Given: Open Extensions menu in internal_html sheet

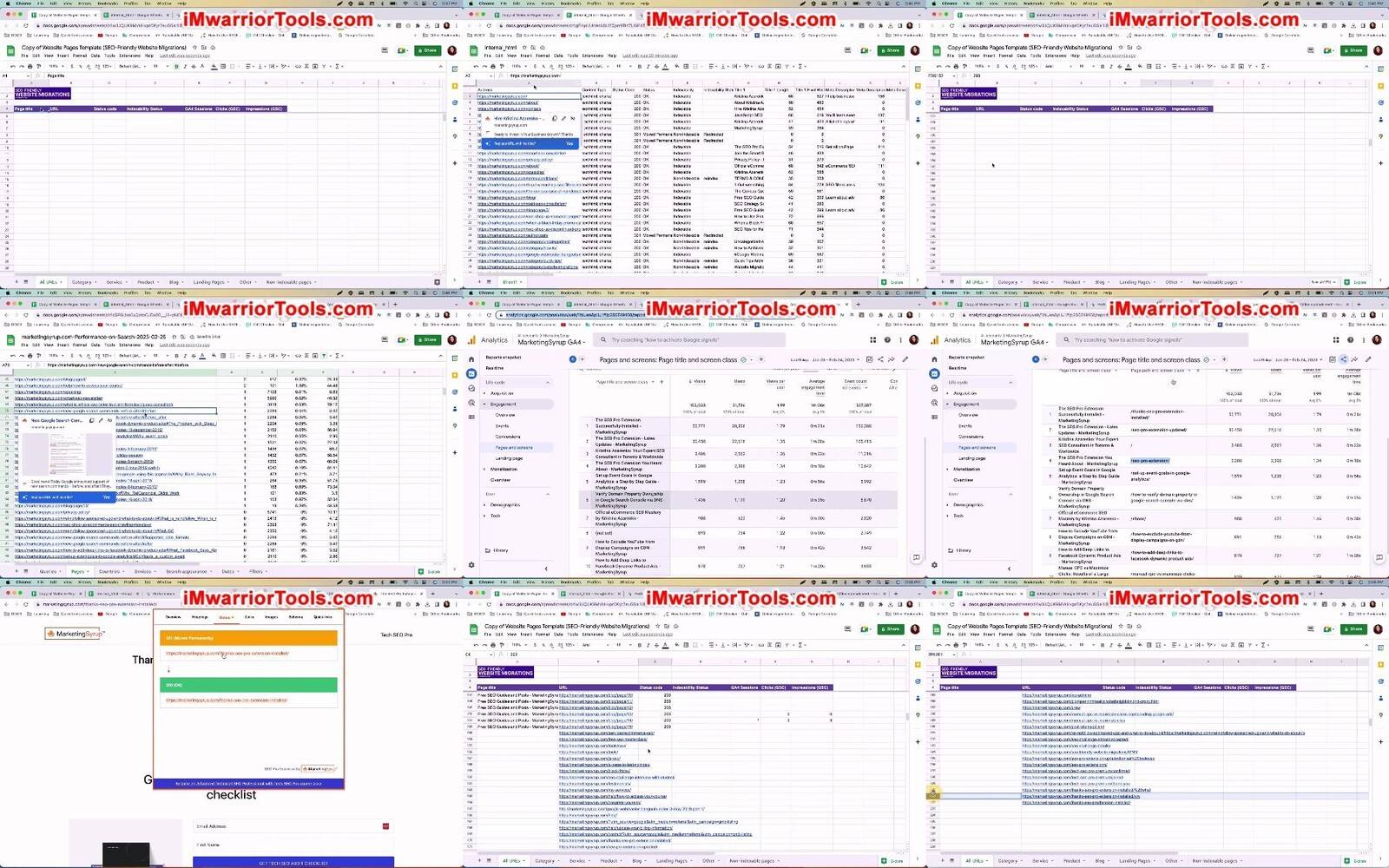Looking at the screenshot, I should coord(592,56).
